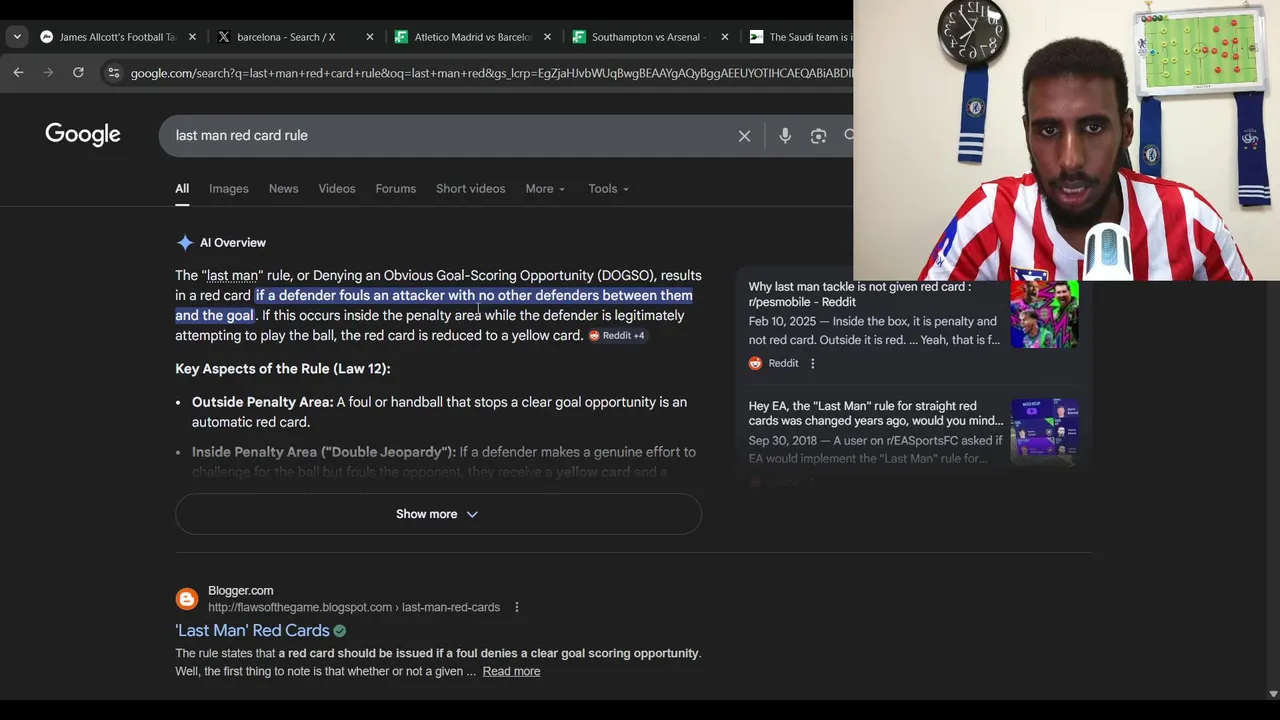Open Google Lens image search icon
1280x720 pixels.
[x=818, y=136]
